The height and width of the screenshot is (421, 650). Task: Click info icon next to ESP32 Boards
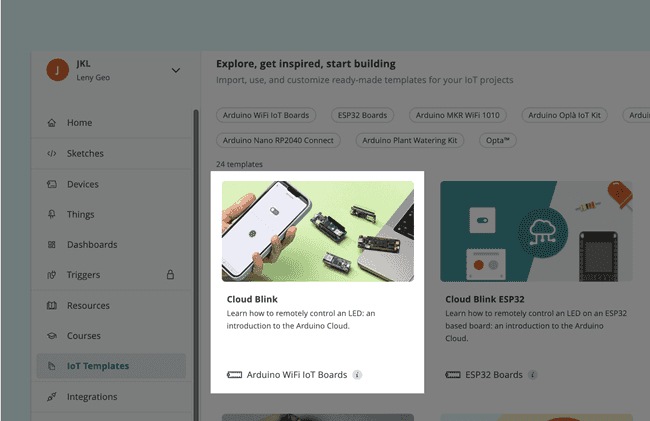pos(532,375)
